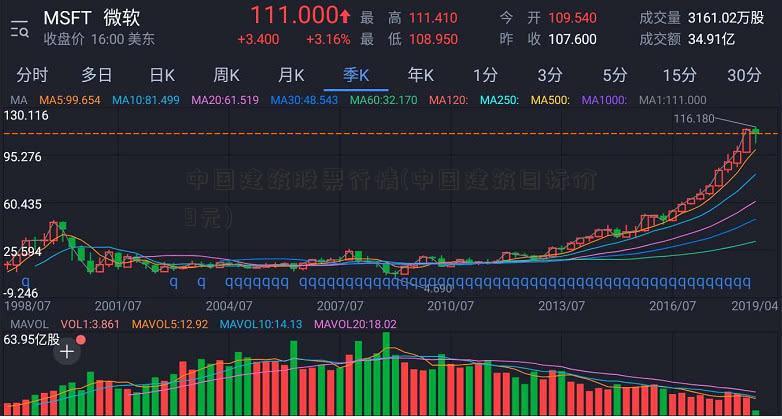The height and width of the screenshot is (419, 782).
Task: Toggle the MA60 indicator label
Action: pos(366,100)
